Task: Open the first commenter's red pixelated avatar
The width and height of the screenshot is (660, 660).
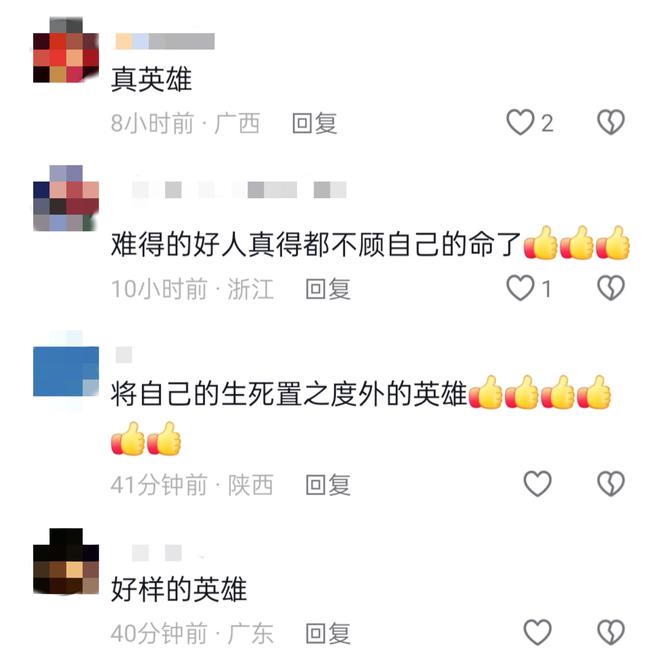Action: click(x=66, y=50)
